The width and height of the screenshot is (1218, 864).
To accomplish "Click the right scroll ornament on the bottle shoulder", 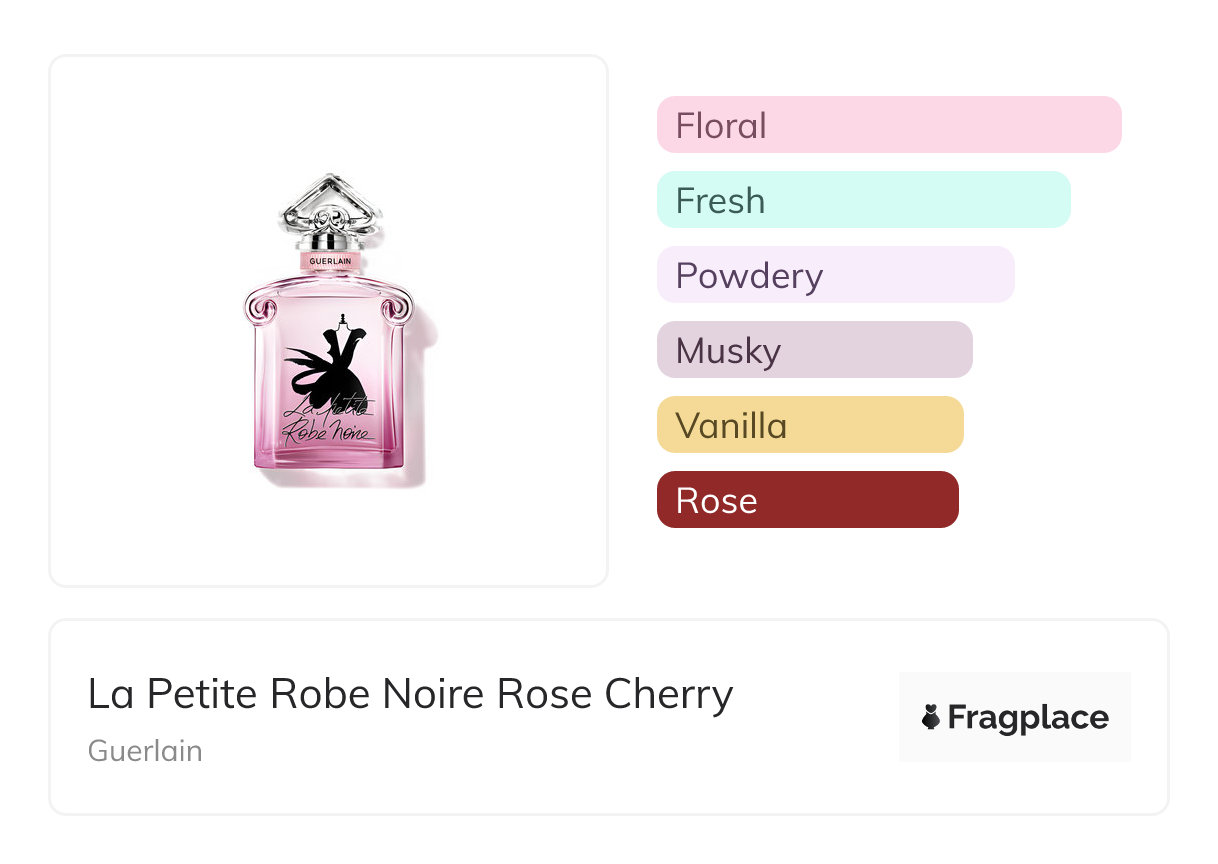I will pyautogui.click(x=397, y=305).
